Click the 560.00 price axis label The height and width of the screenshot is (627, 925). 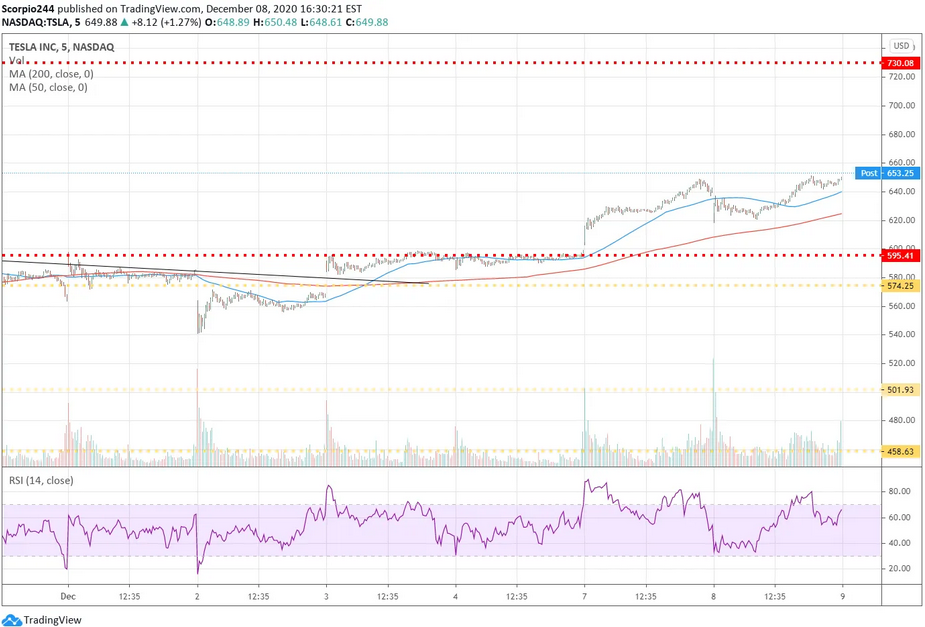(901, 306)
